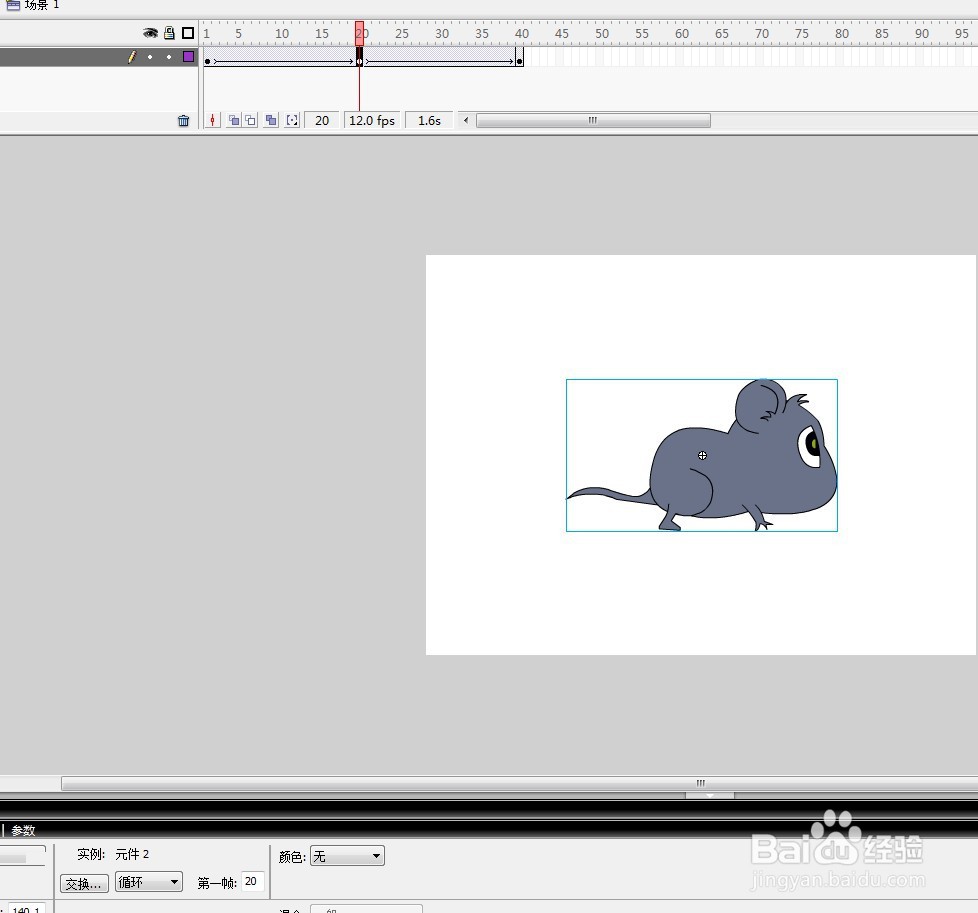Screen dimensions: 978x913
Task: Toggle show all layers as outlines
Action: (x=188, y=33)
